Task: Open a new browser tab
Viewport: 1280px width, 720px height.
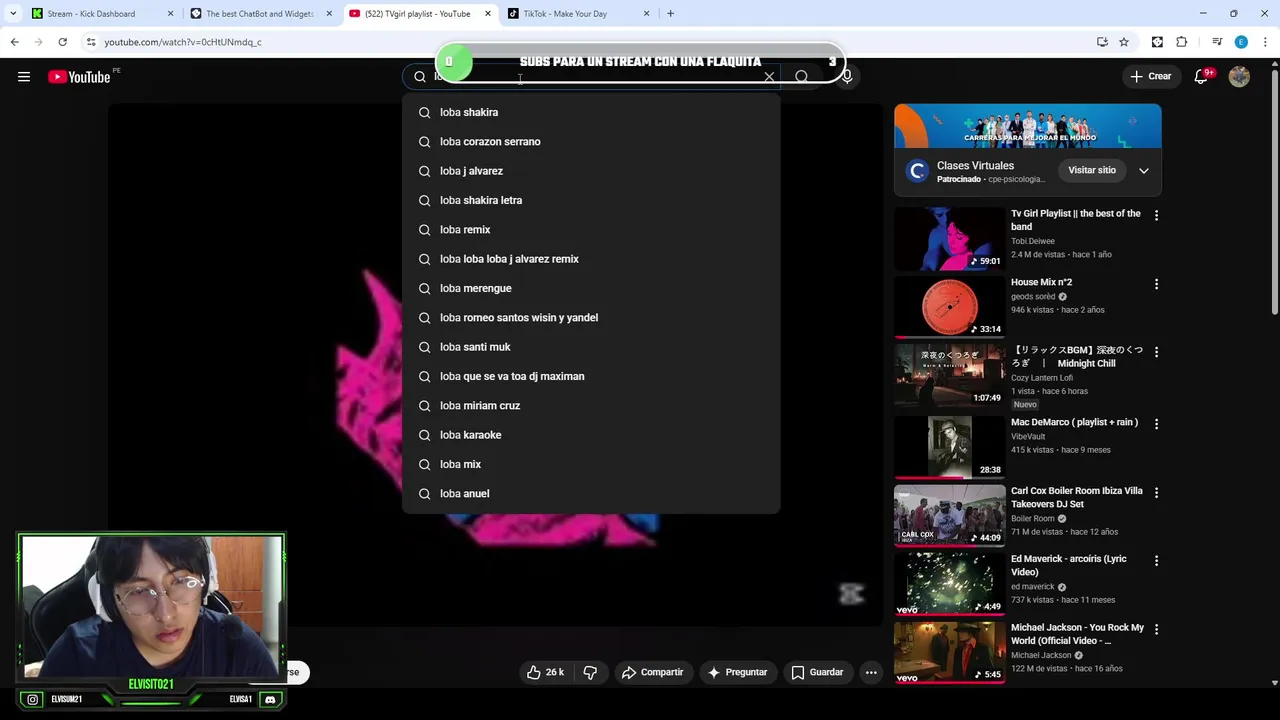Action: 670,14
